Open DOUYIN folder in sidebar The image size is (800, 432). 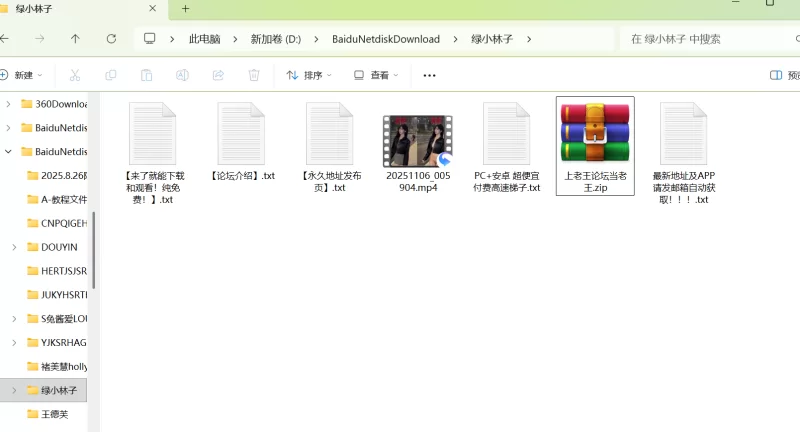tap(52, 247)
